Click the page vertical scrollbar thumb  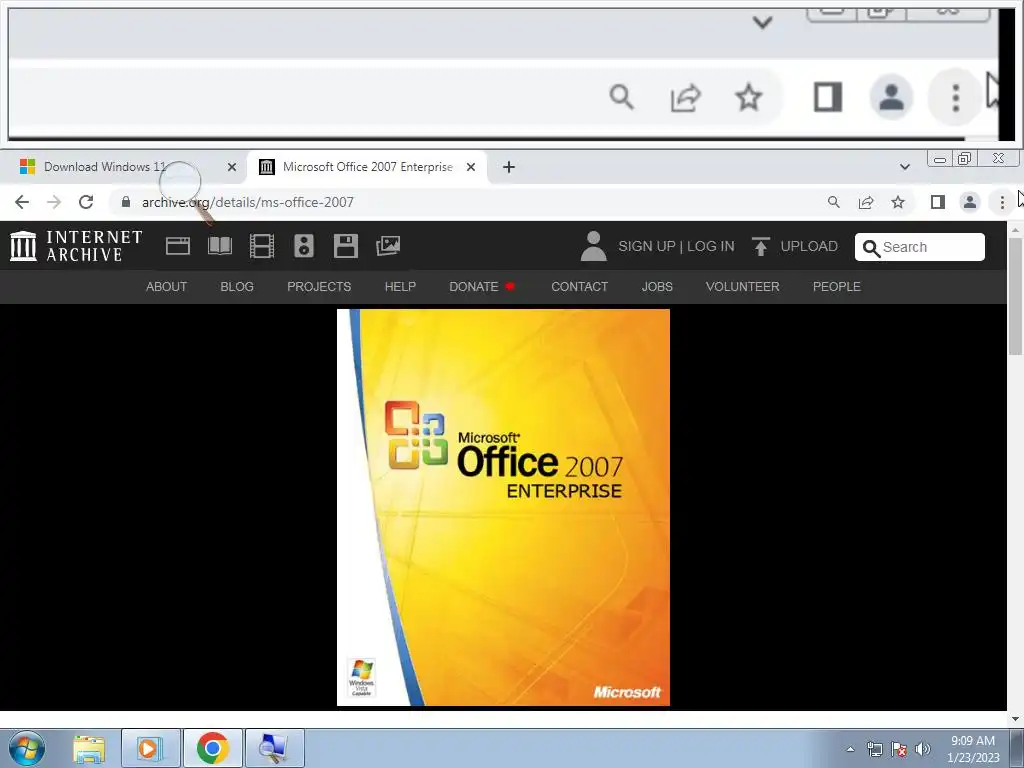(1015, 297)
